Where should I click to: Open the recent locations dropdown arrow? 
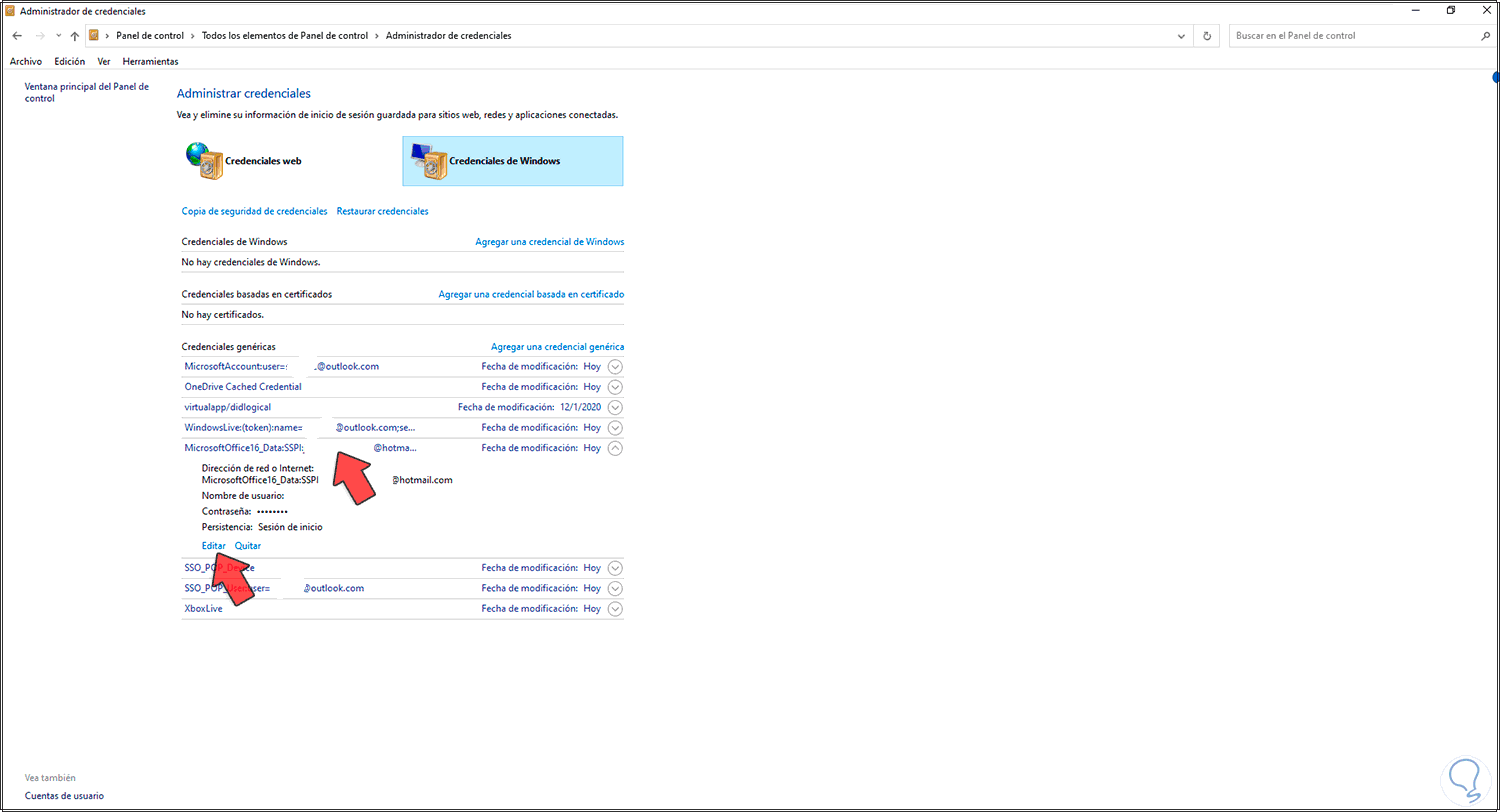coord(58,36)
